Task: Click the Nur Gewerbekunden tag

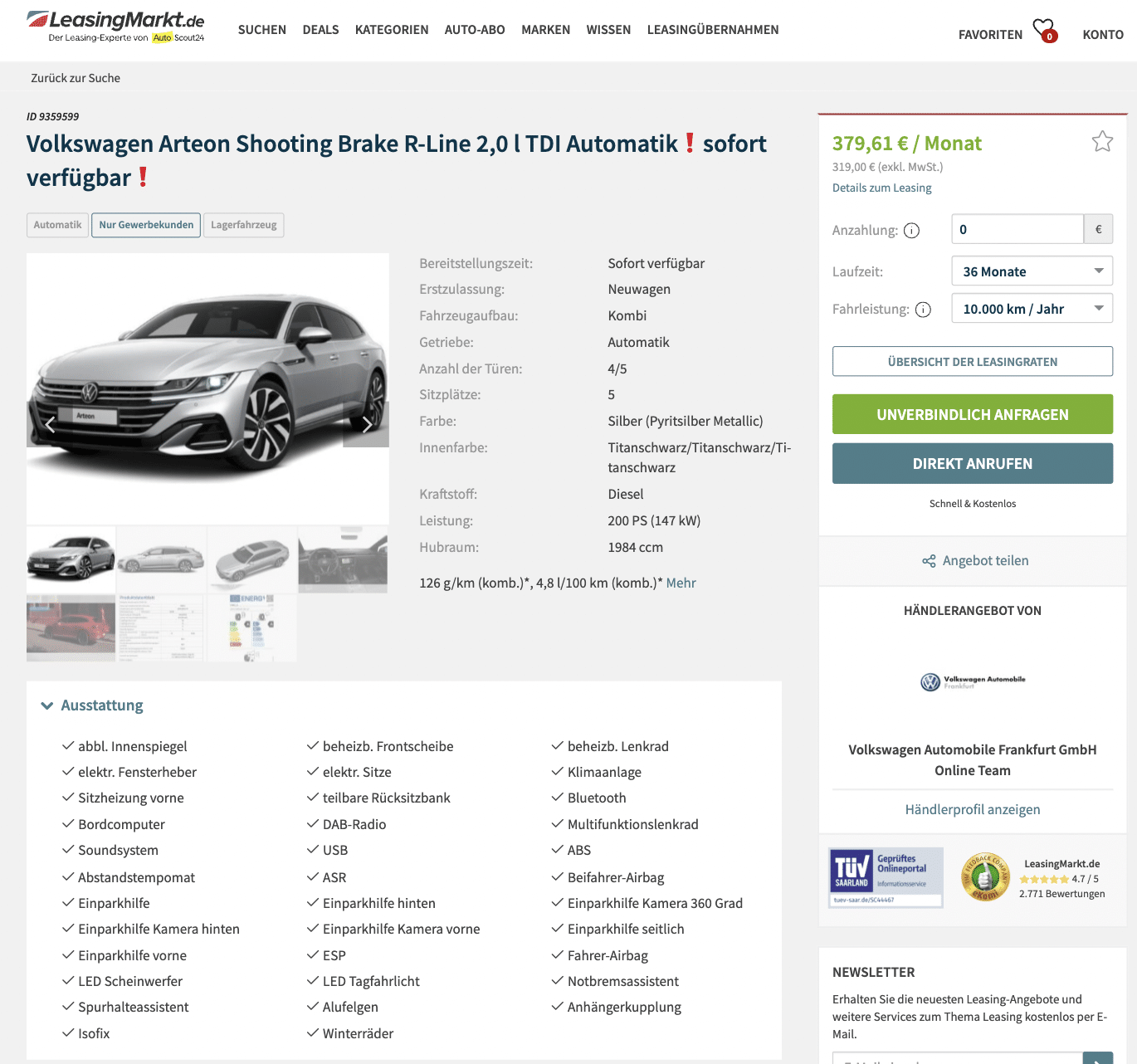Action: click(x=146, y=225)
